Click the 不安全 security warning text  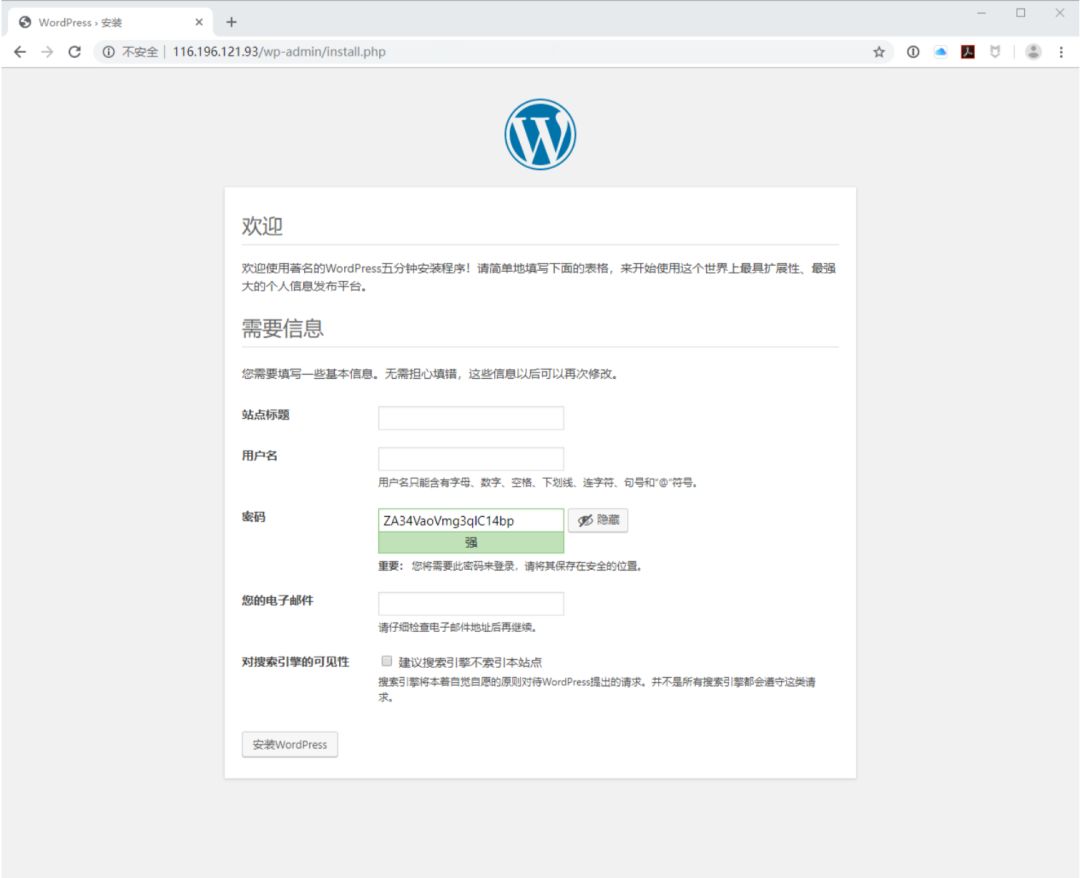point(140,52)
